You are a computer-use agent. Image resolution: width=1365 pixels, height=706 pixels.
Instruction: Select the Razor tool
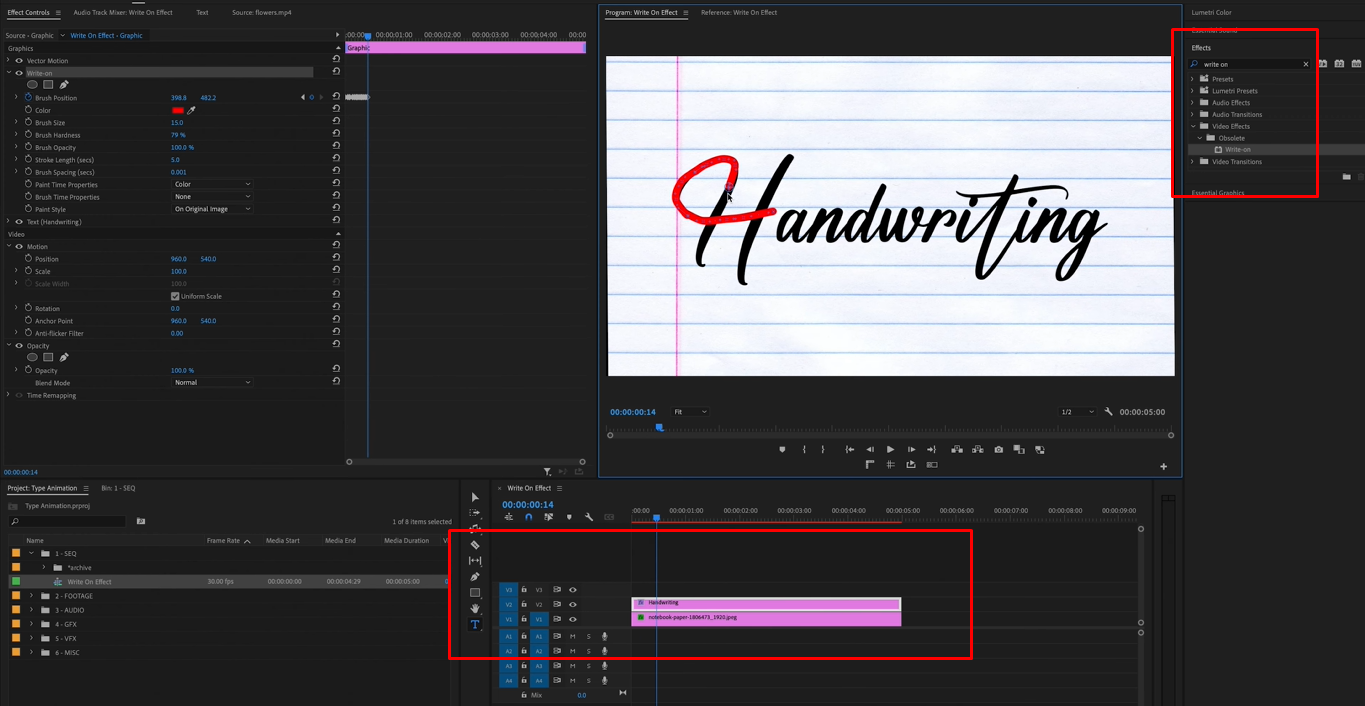point(475,545)
